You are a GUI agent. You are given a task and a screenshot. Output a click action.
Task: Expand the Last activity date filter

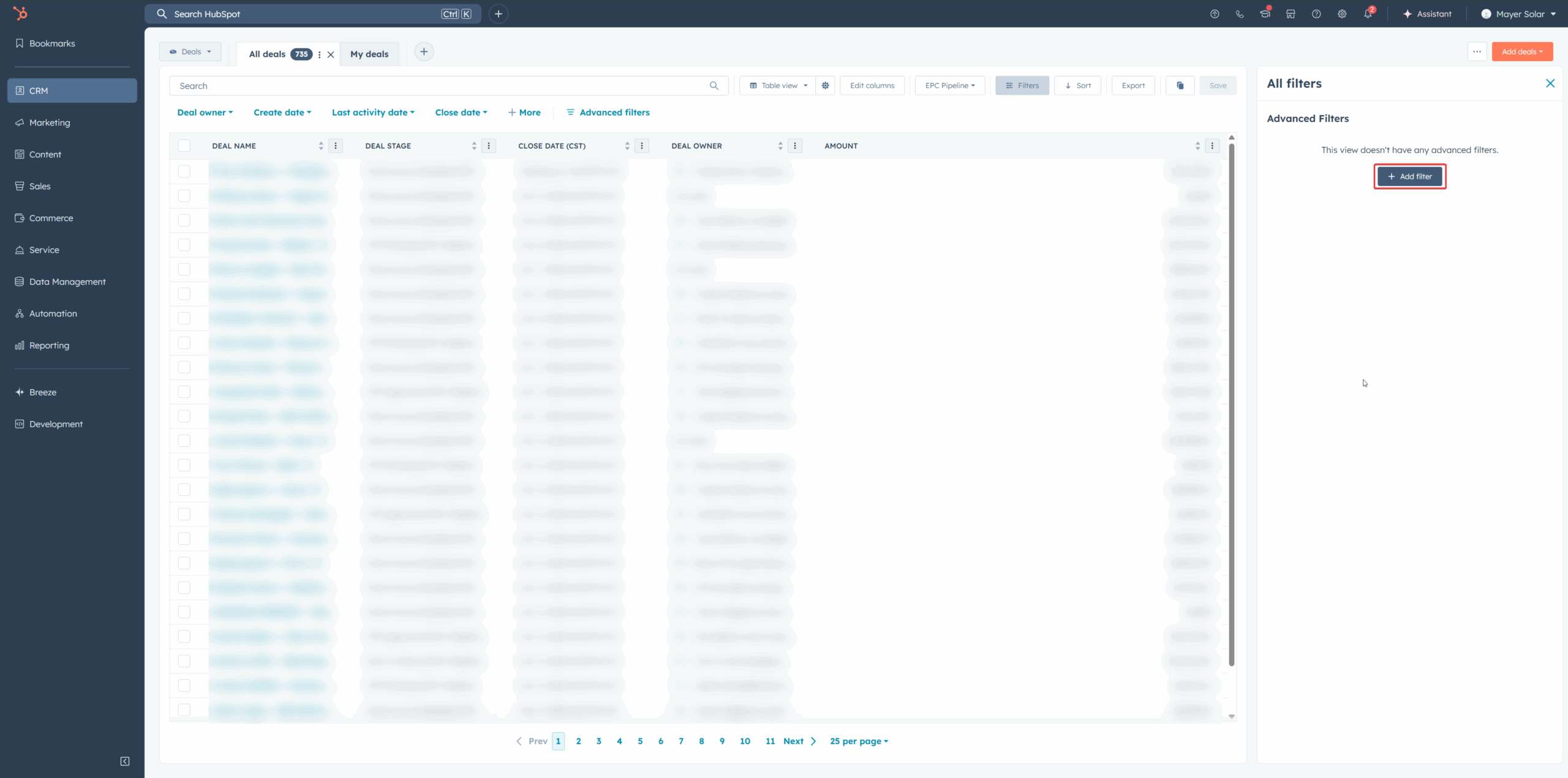(373, 113)
